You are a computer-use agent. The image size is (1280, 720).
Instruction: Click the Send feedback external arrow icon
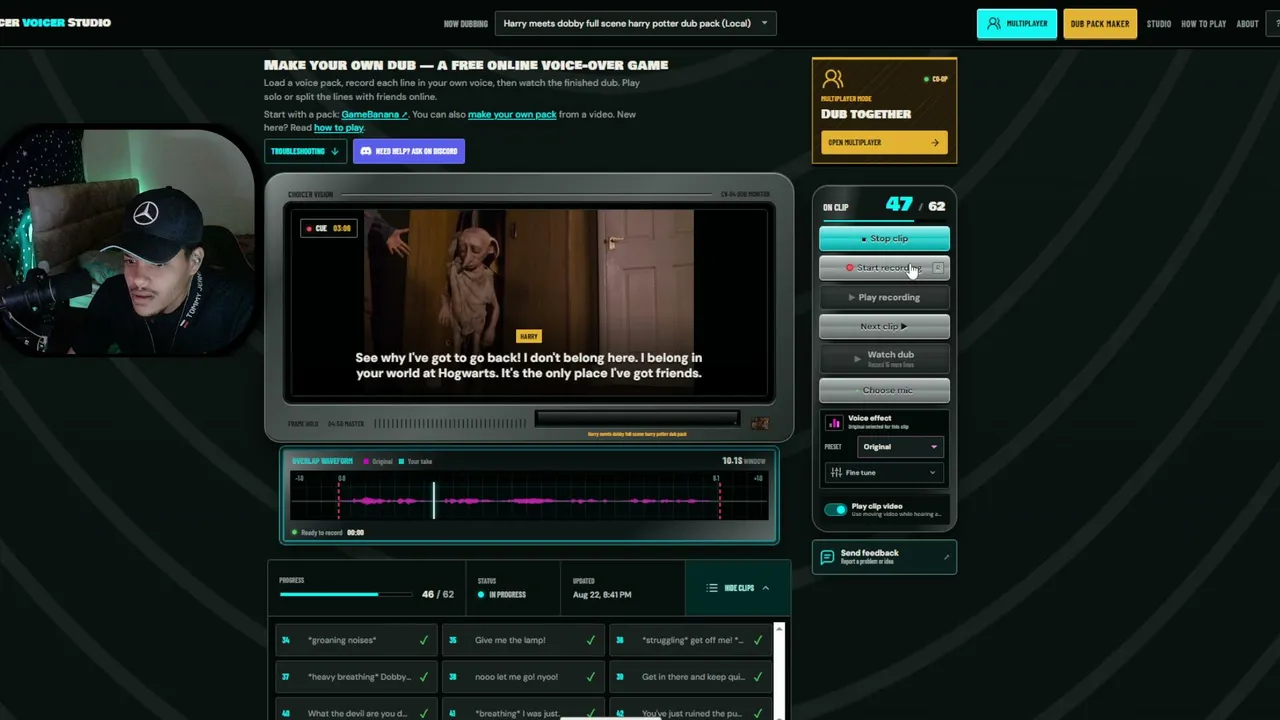[x=946, y=557]
